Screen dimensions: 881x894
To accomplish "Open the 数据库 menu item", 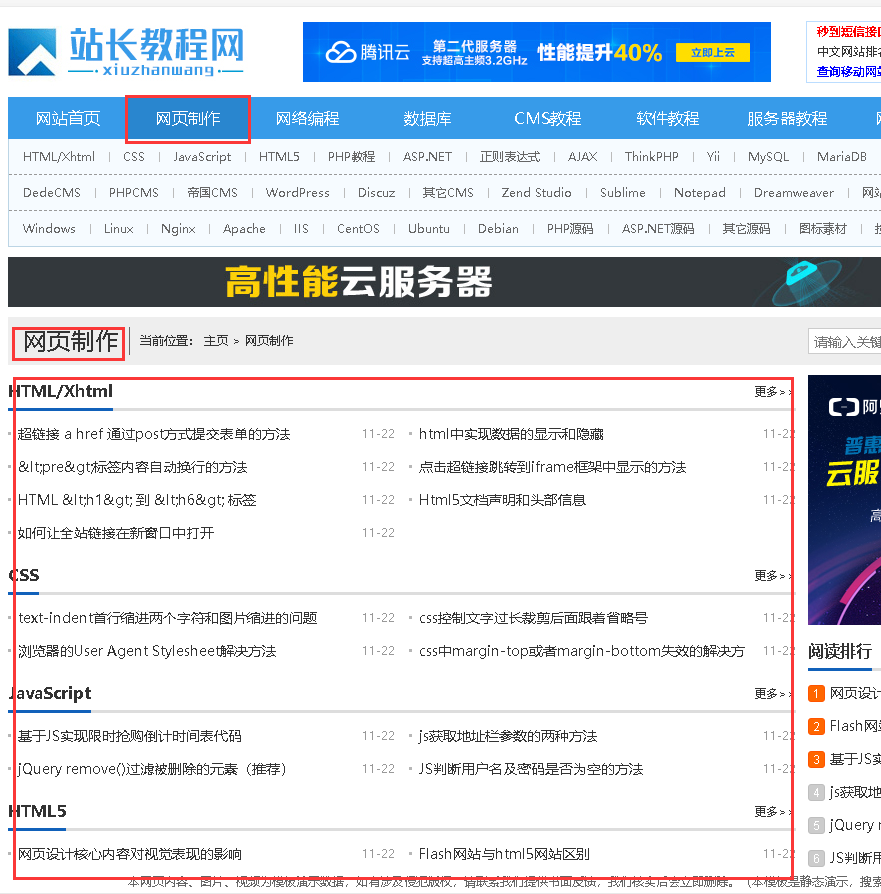I will (x=427, y=119).
